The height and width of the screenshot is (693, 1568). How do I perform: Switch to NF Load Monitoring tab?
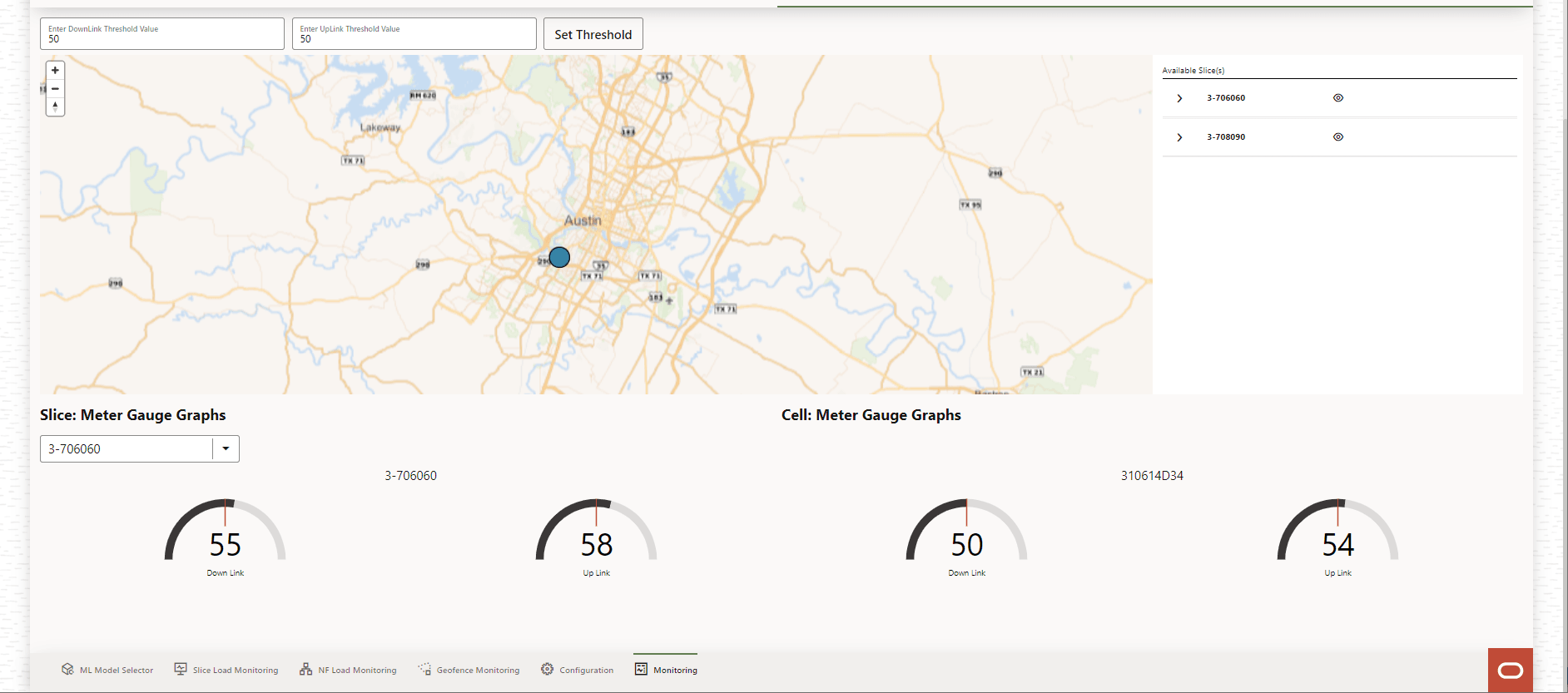(348, 670)
